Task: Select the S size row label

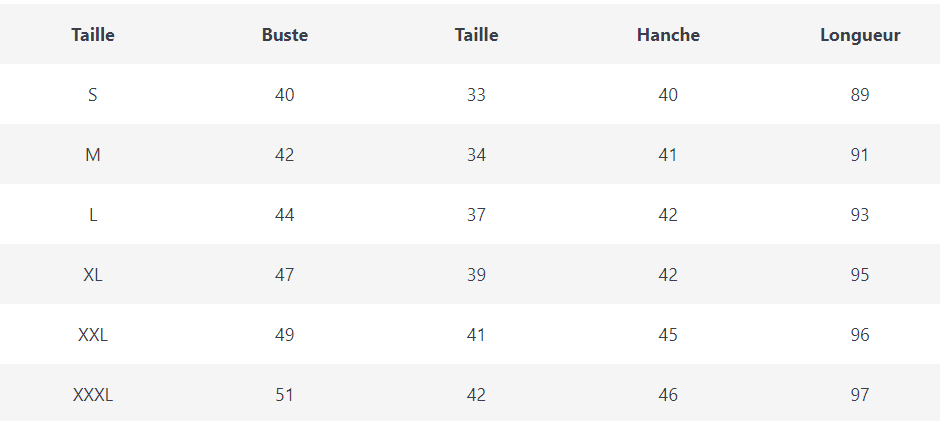Action: 93,95
